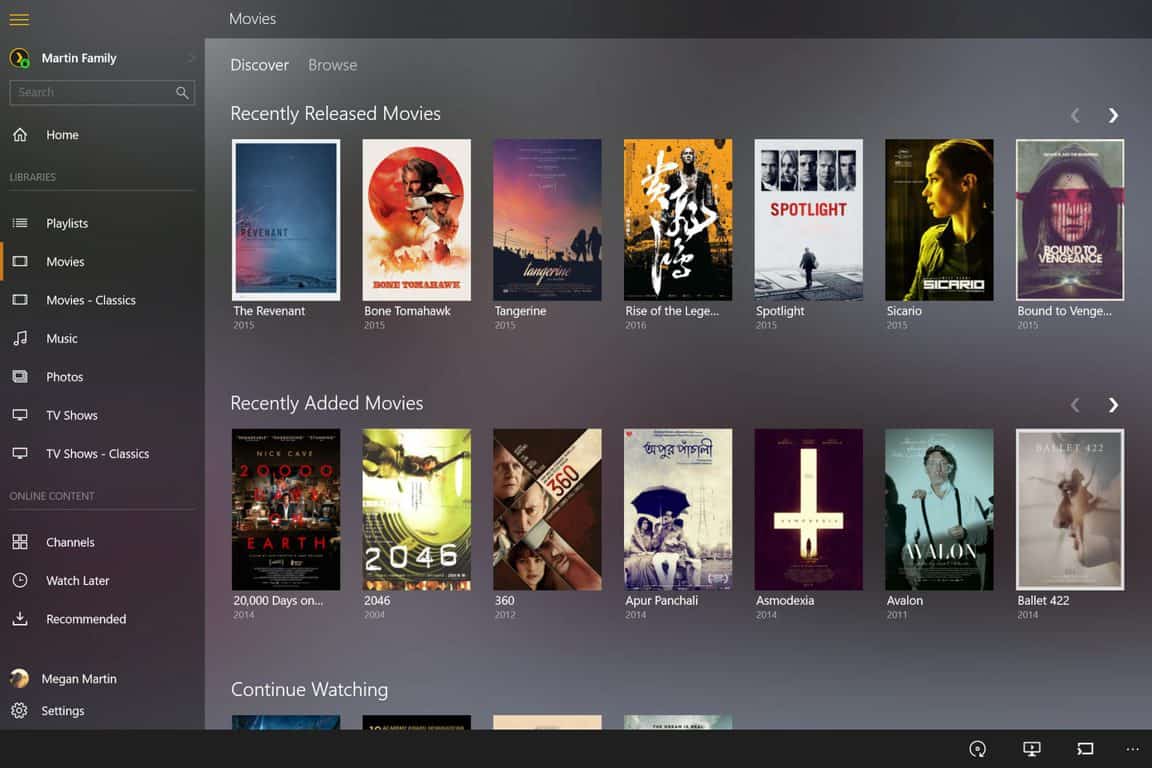Click the 'Asmodexia' title text
The image size is (1152, 768).
(785, 600)
